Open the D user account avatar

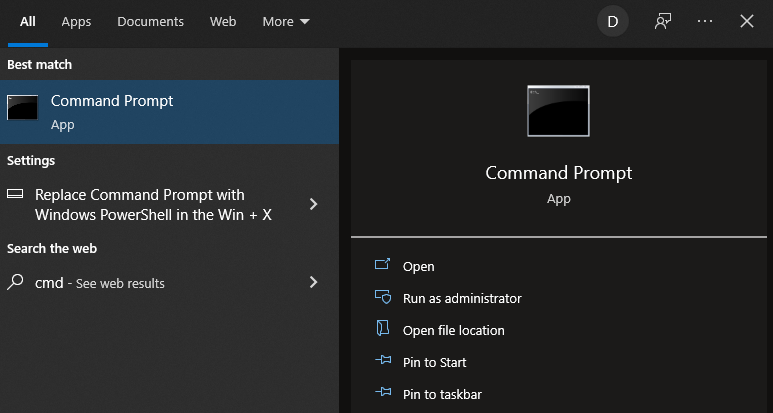[613, 21]
